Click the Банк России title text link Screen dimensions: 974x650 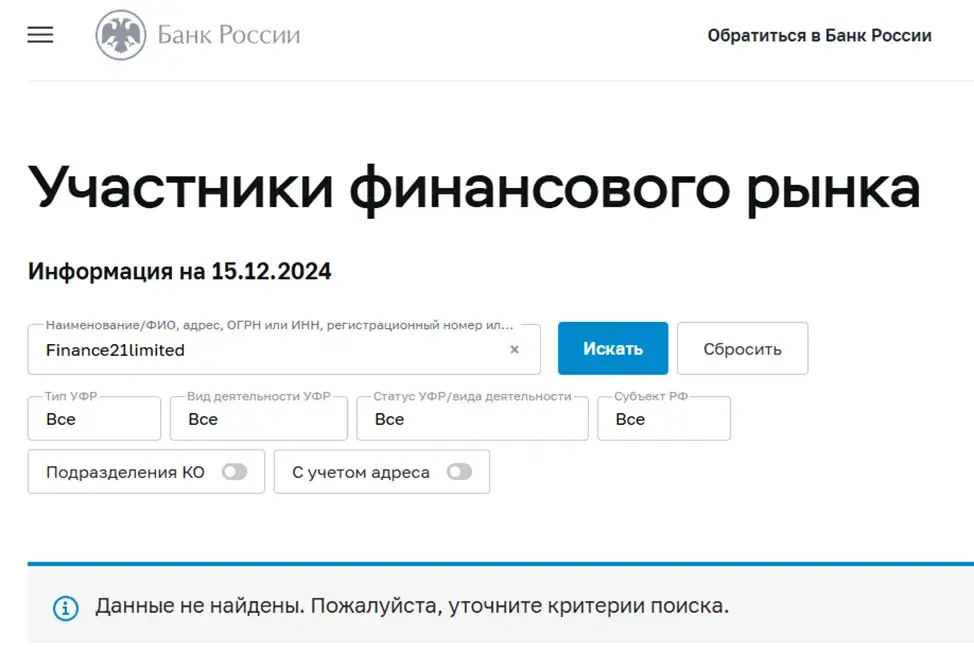tap(229, 35)
